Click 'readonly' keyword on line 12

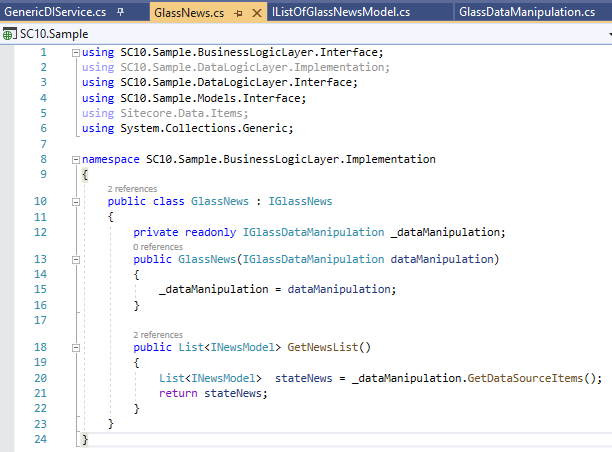pos(210,232)
